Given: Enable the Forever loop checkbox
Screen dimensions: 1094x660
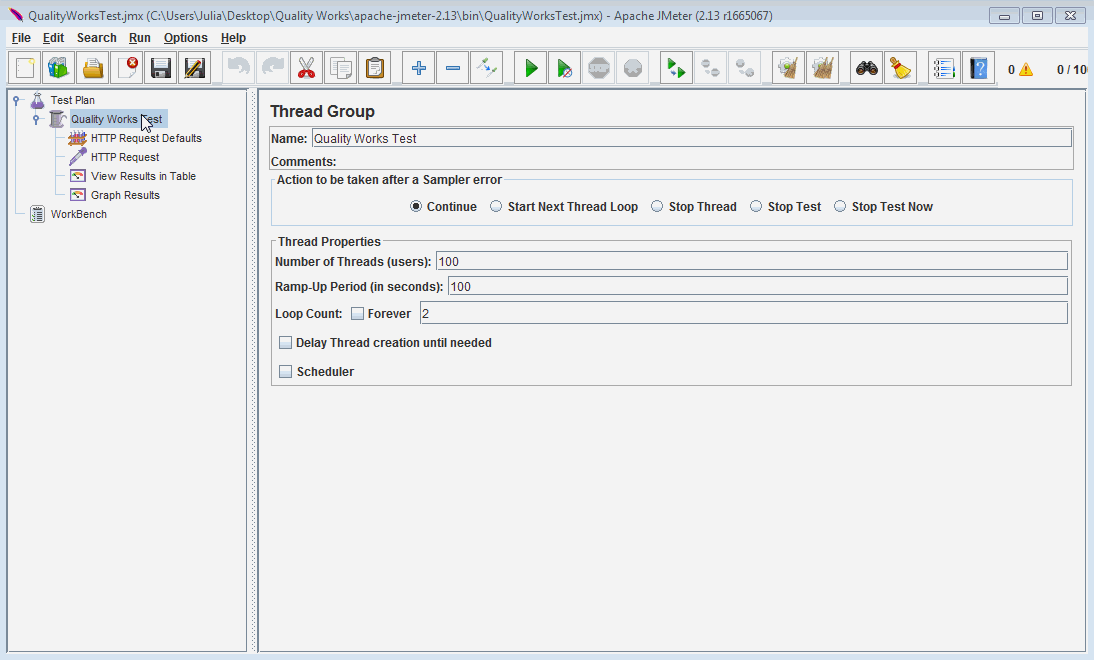Looking at the screenshot, I should pos(357,314).
